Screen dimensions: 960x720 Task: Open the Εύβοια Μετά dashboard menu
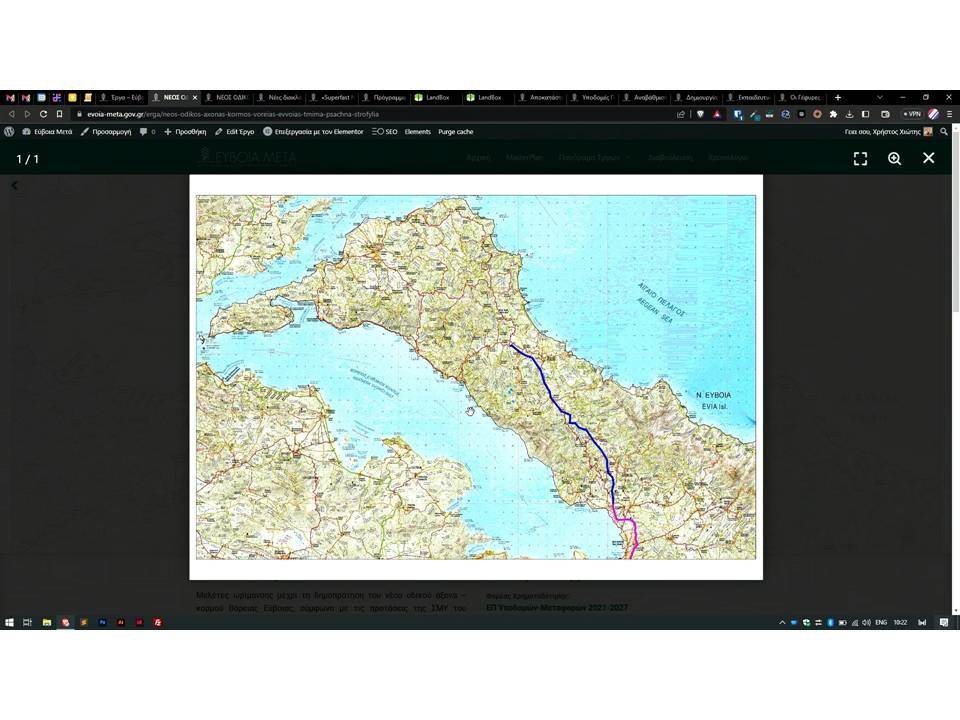[47, 132]
